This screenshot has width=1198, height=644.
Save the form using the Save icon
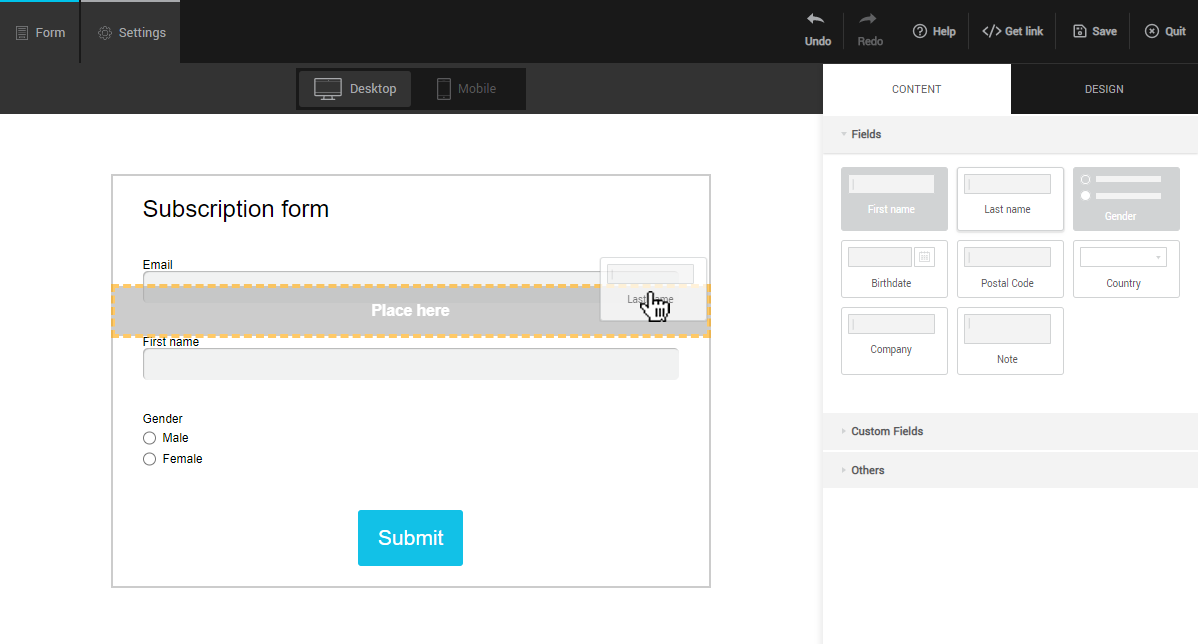point(1080,31)
